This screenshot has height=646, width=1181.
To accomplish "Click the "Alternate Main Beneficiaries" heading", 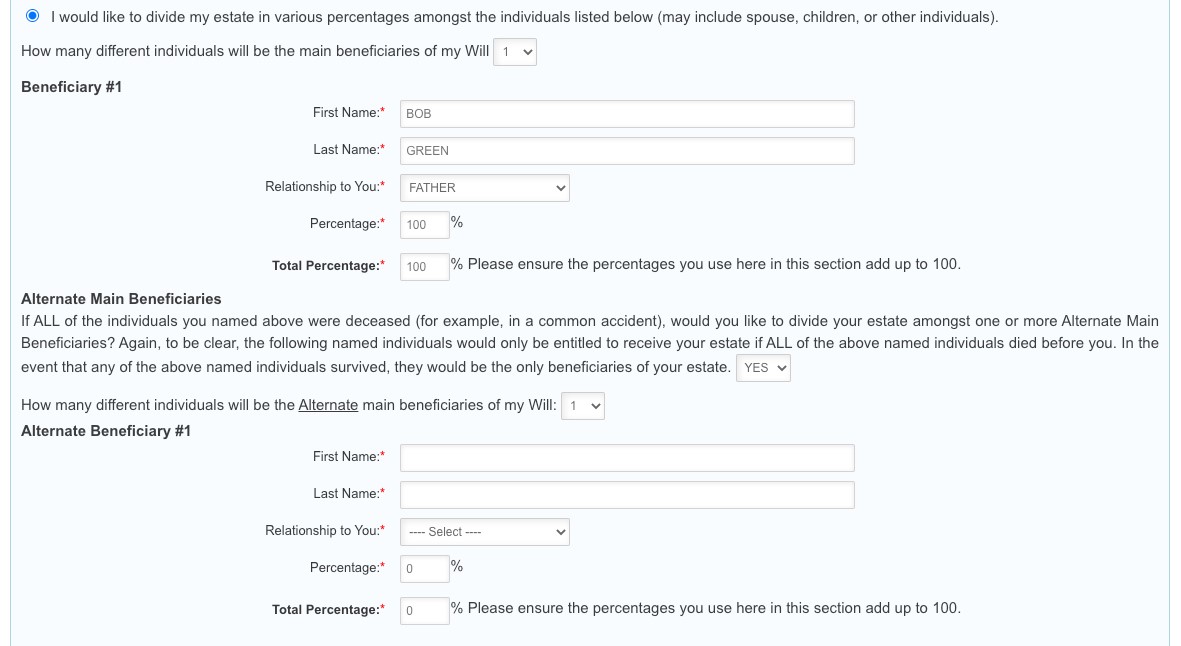I will 121,298.
